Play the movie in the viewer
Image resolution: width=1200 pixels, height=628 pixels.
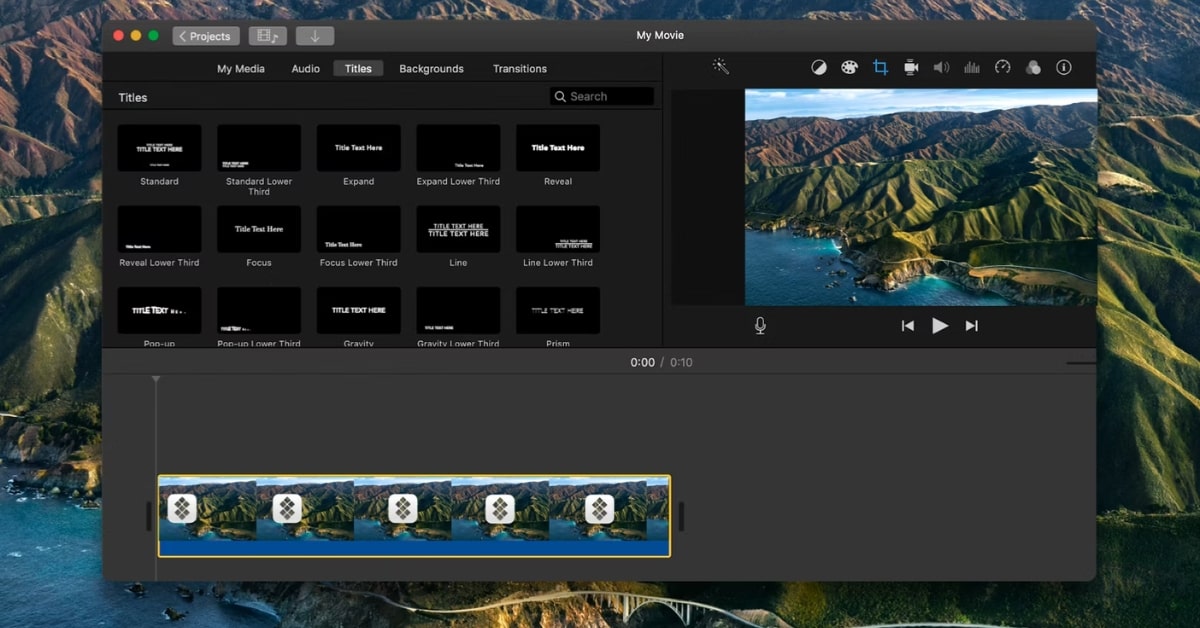point(940,325)
